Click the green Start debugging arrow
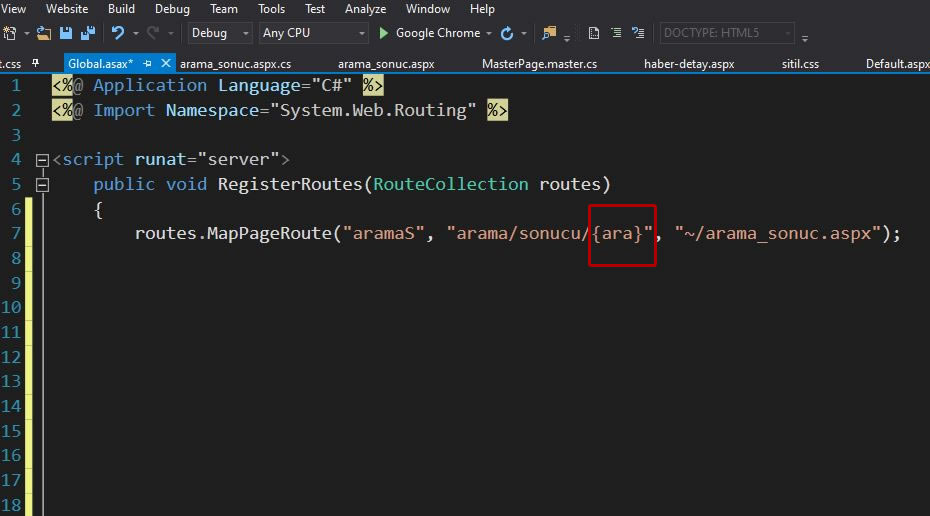The height and width of the screenshot is (516, 930). click(384, 33)
